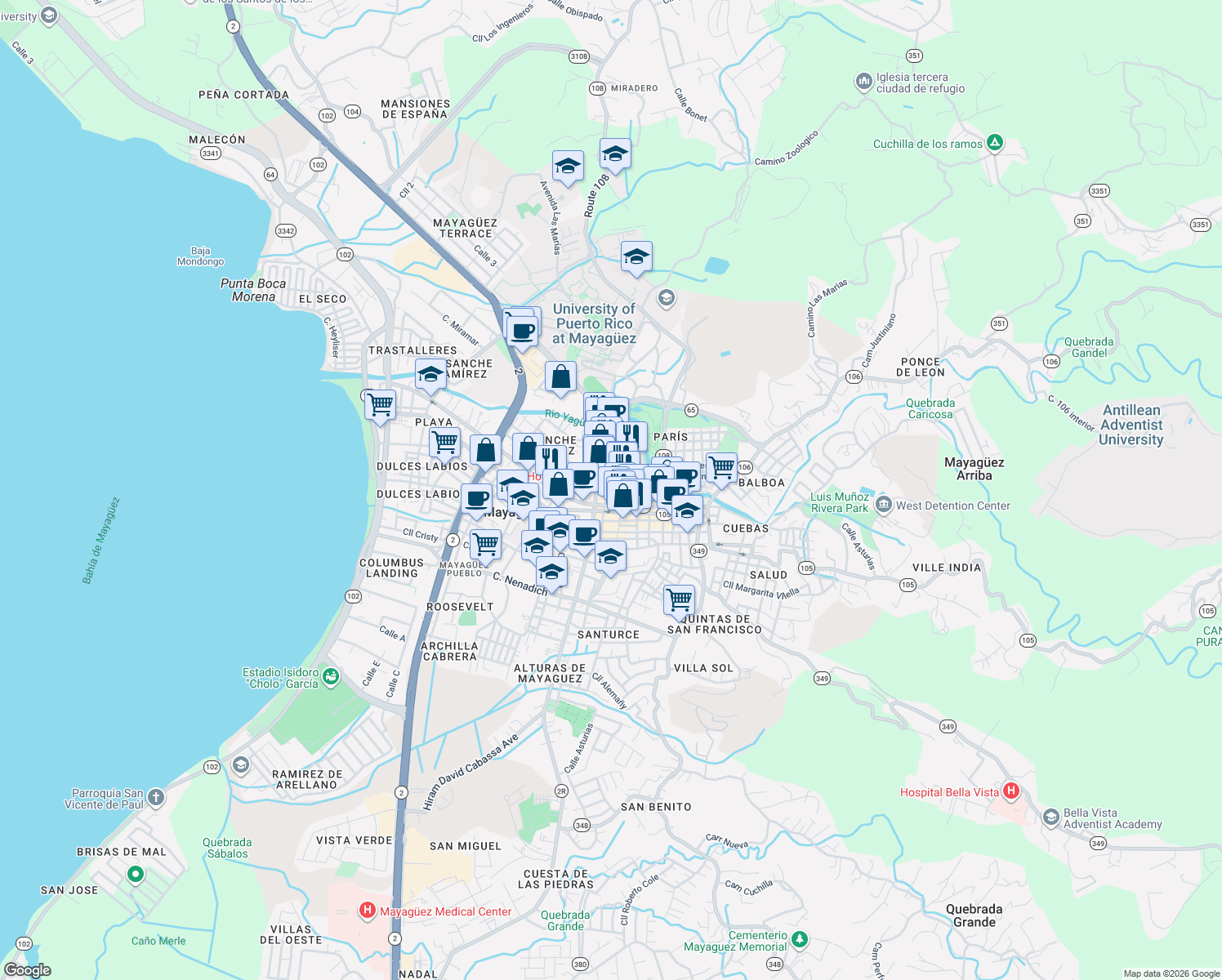Click the shopping cart marker under Playa label

pos(444,443)
